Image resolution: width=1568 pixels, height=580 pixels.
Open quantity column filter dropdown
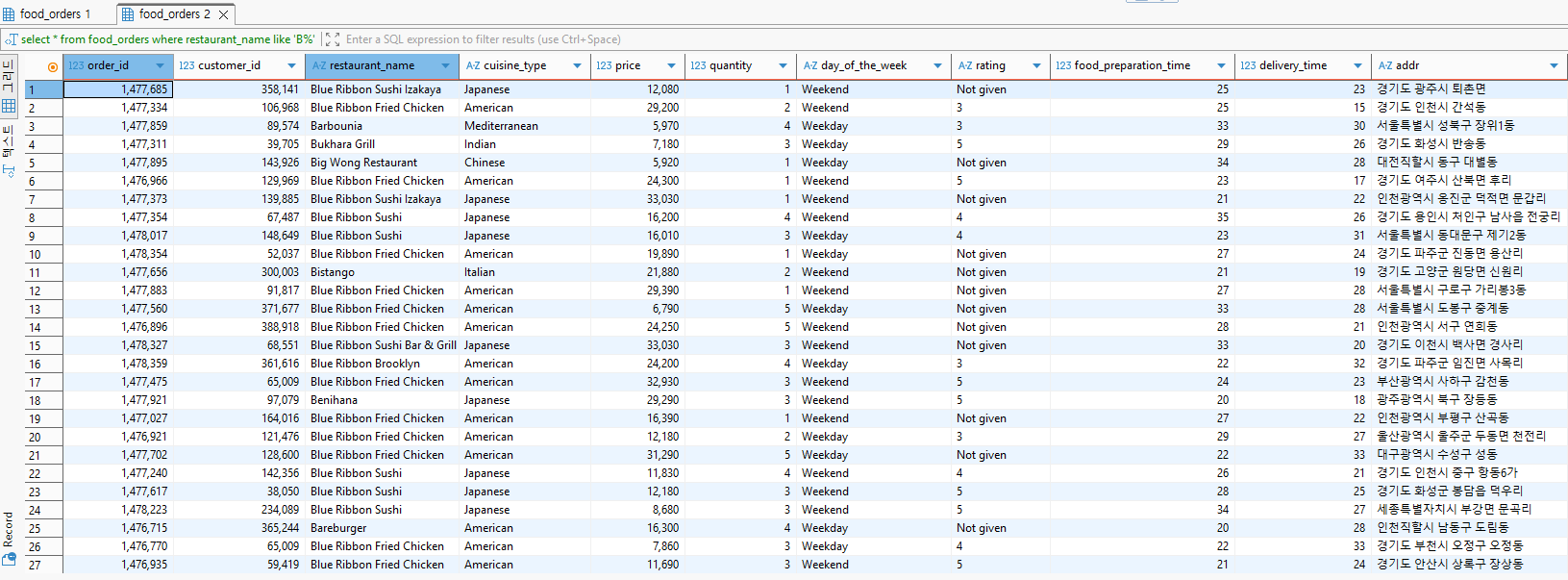click(x=784, y=65)
